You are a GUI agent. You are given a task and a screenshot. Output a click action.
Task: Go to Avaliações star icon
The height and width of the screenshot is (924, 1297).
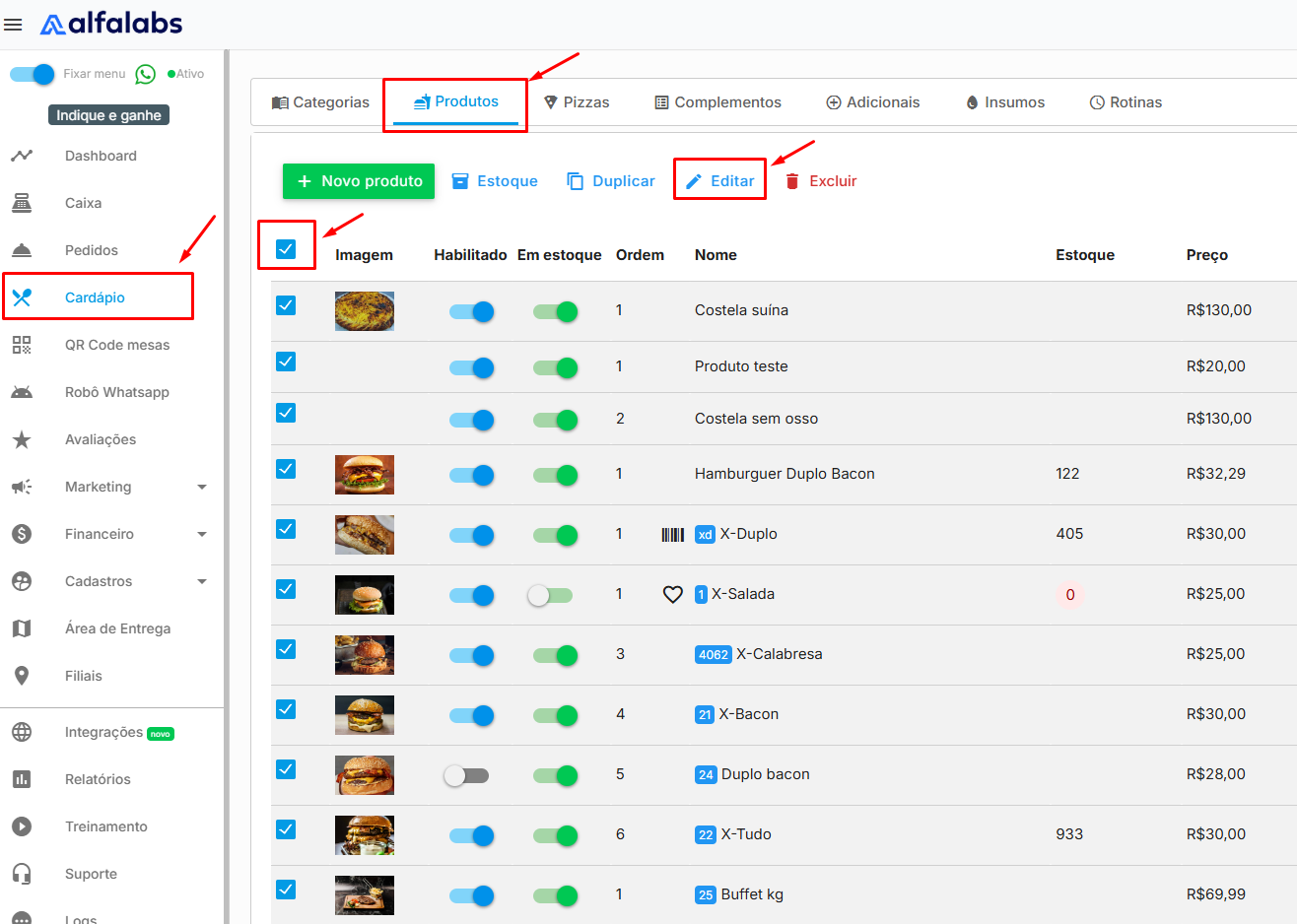tap(22, 439)
